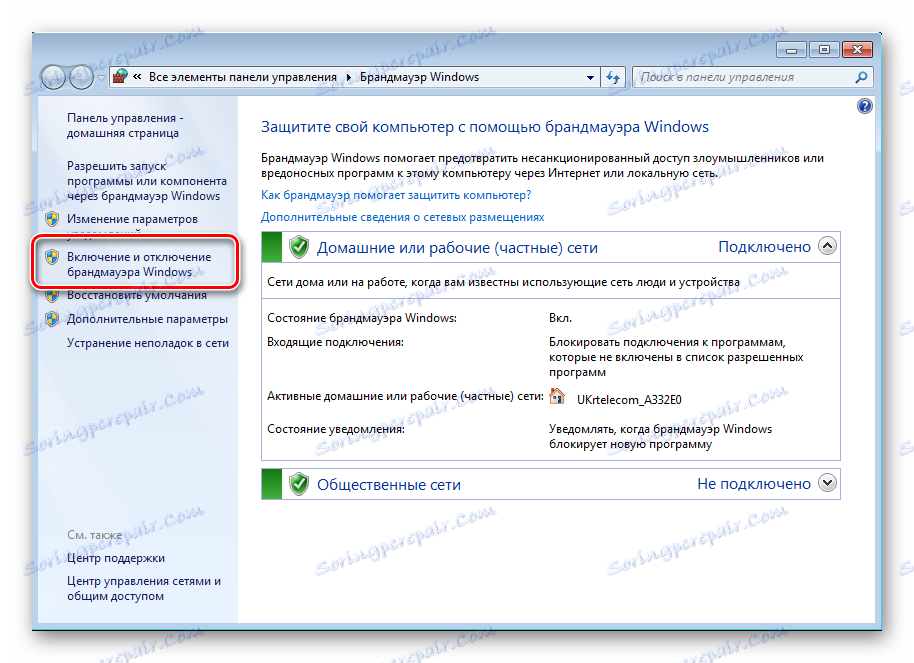Click the back navigation arrow button
Screen dimensions: 914x663
pyautogui.click(x=53, y=77)
